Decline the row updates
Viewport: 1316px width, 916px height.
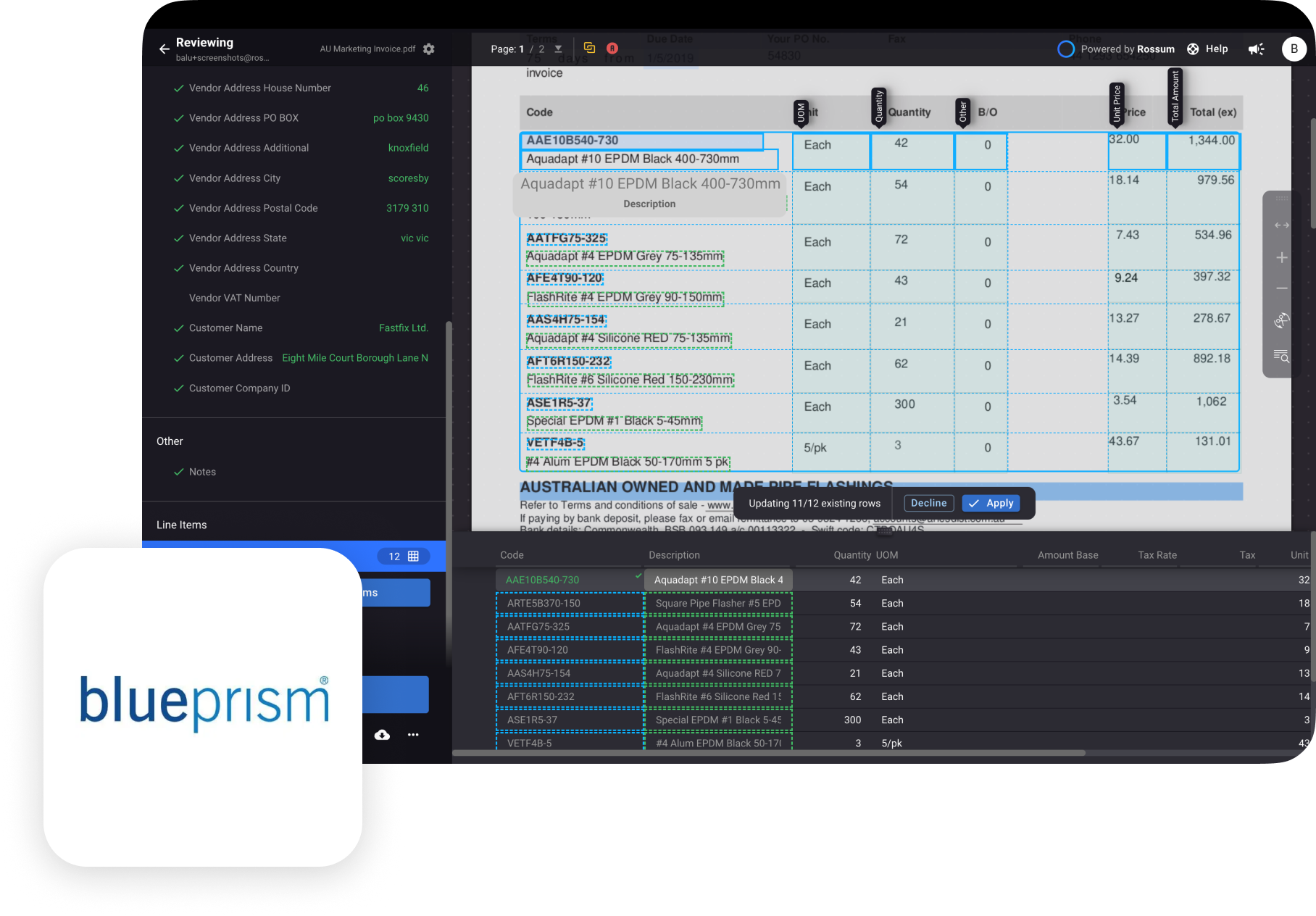928,503
